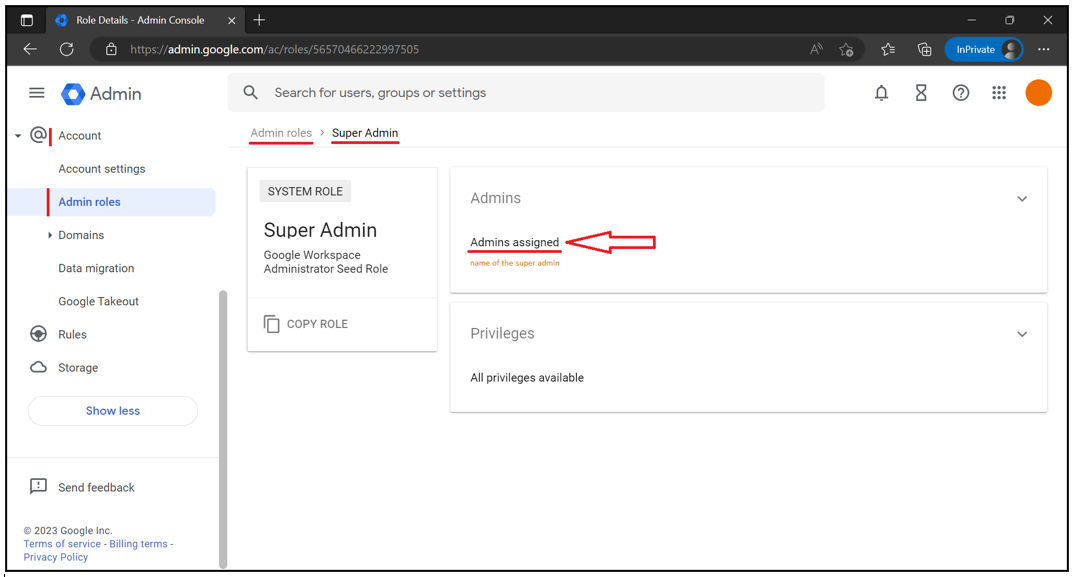The width and height of the screenshot is (1076, 577).
Task: Close the Role Details tab
Action: click(x=231, y=21)
